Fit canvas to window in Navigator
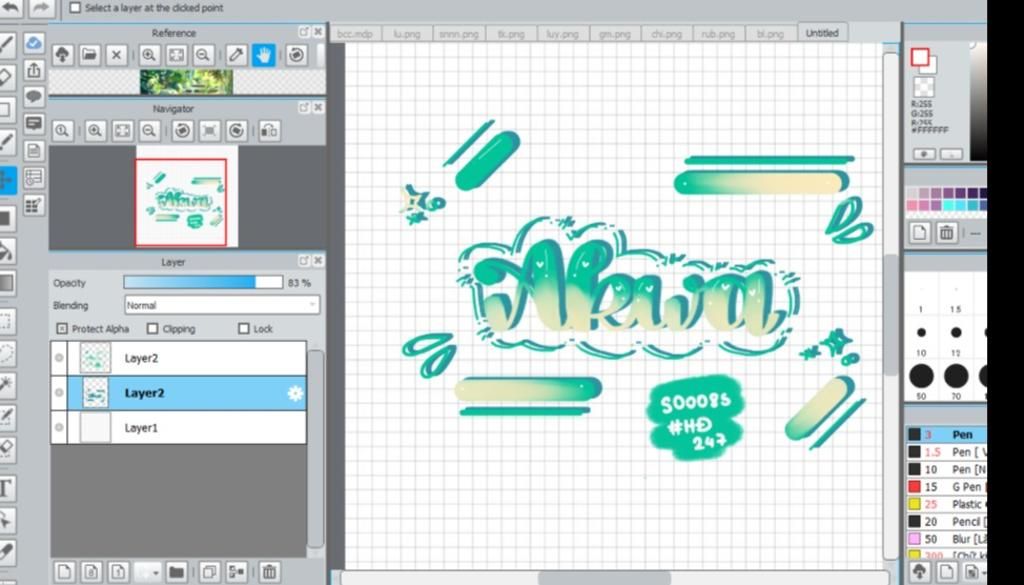 pyautogui.click(x=122, y=131)
